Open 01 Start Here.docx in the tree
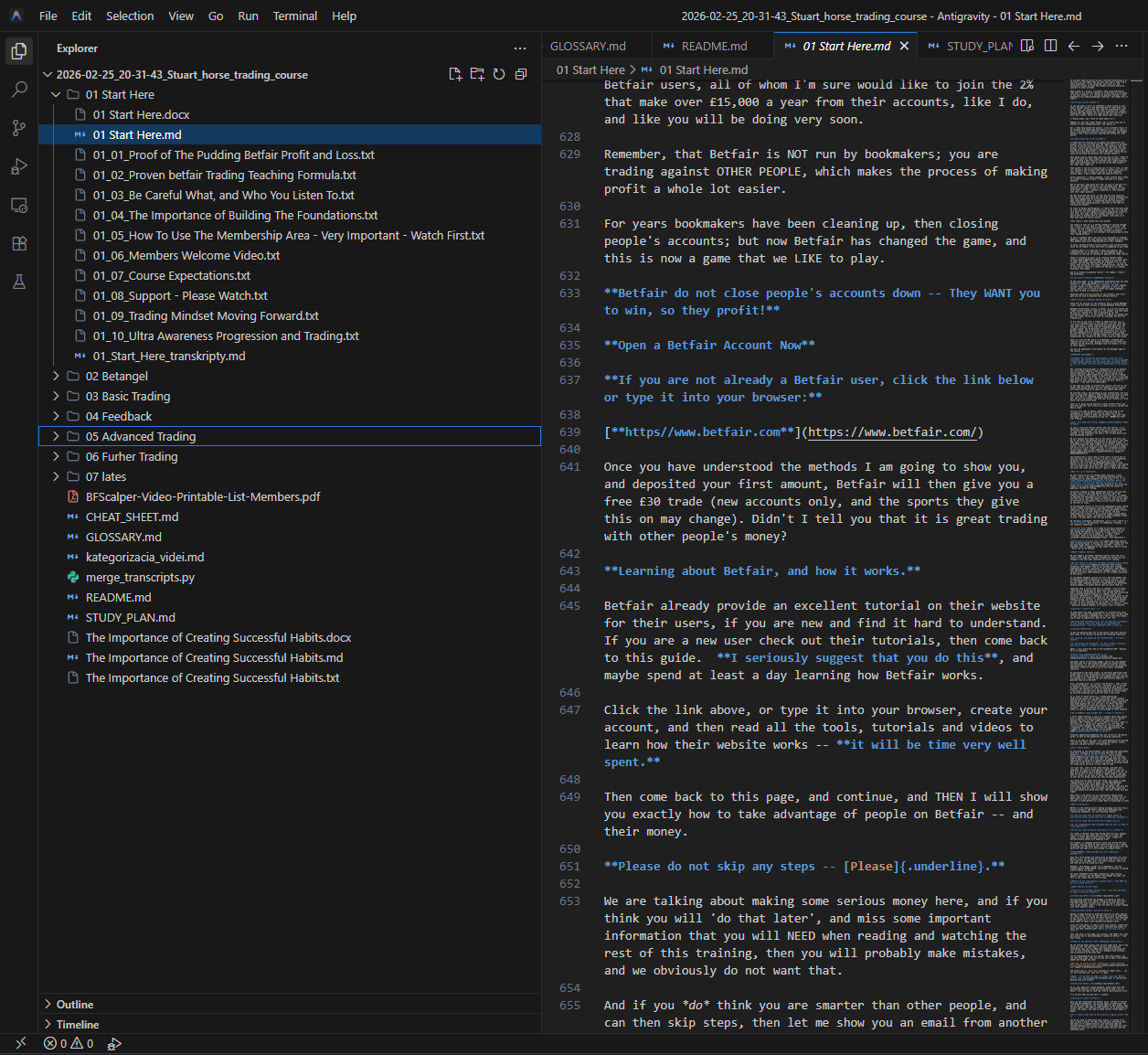Viewport: 1148px width, 1055px height. click(141, 114)
